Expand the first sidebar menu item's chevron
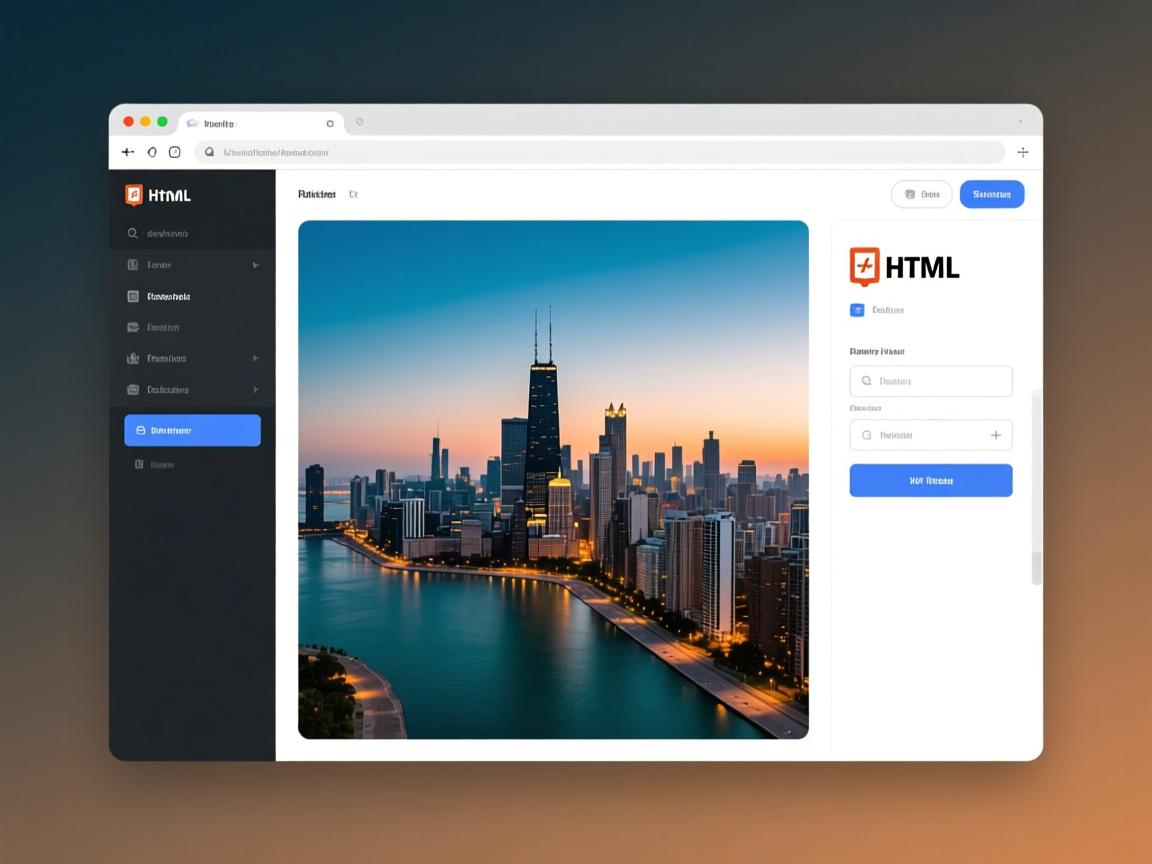 [255, 265]
